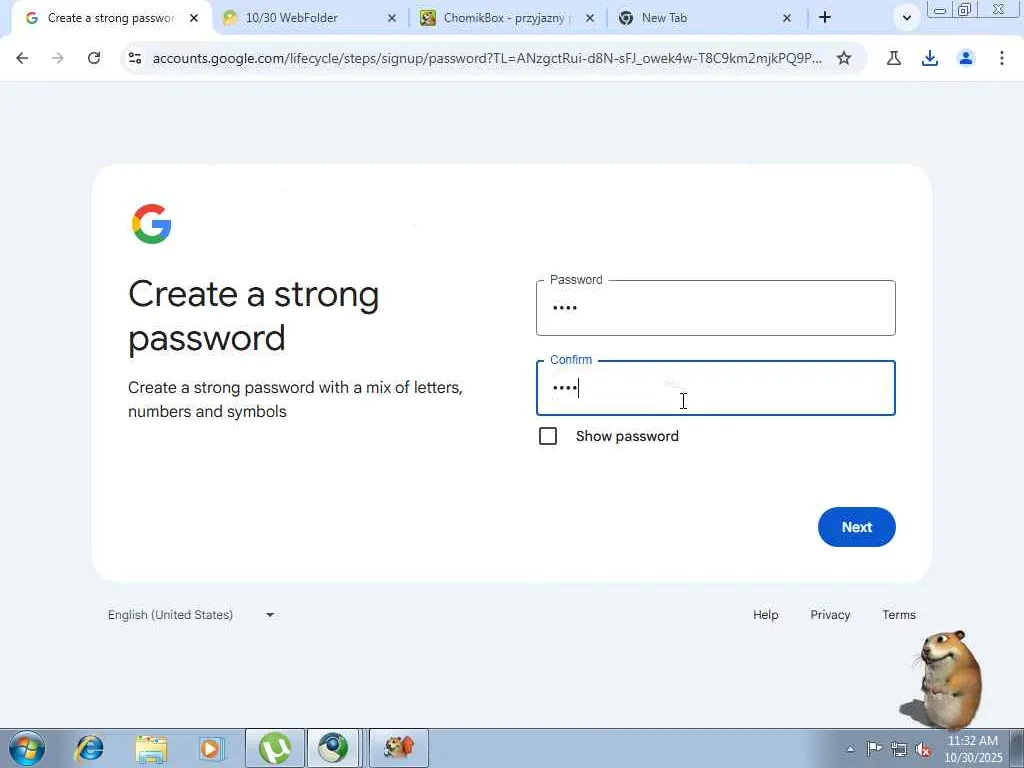This screenshot has height=768, width=1024.
Task: Open Chrome three-dot menu
Action: [x=1002, y=58]
